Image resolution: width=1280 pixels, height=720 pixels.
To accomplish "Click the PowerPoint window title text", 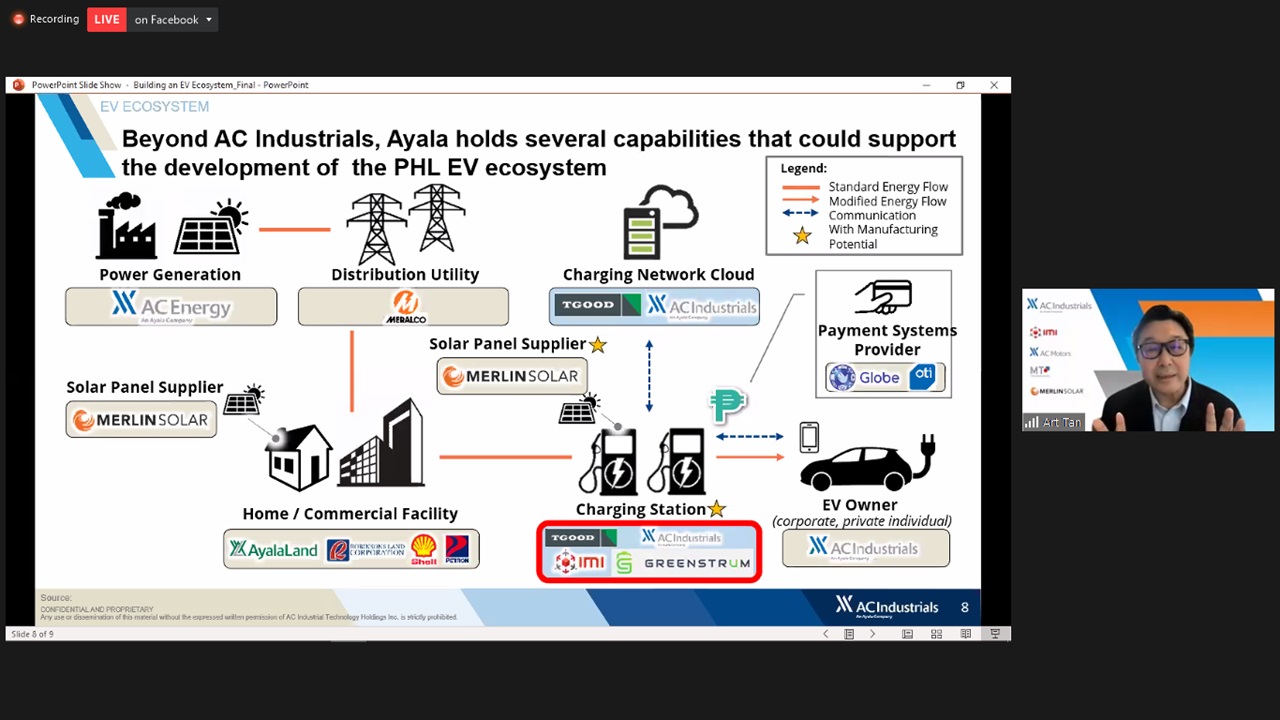I will tap(170, 85).
